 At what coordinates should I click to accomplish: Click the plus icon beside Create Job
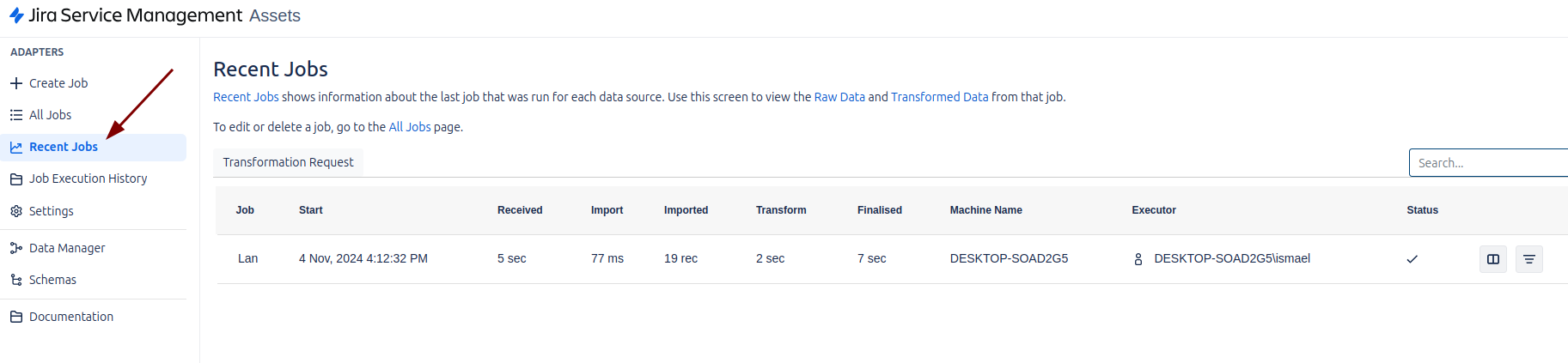tap(16, 83)
